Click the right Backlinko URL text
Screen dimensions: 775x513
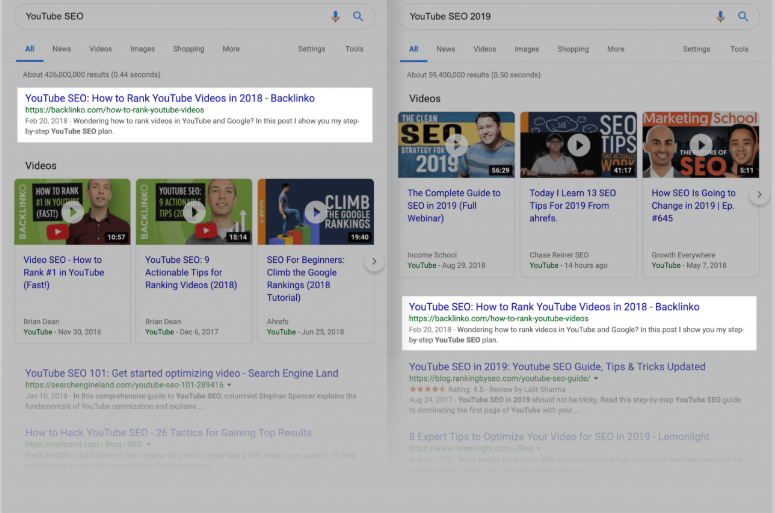pos(499,318)
